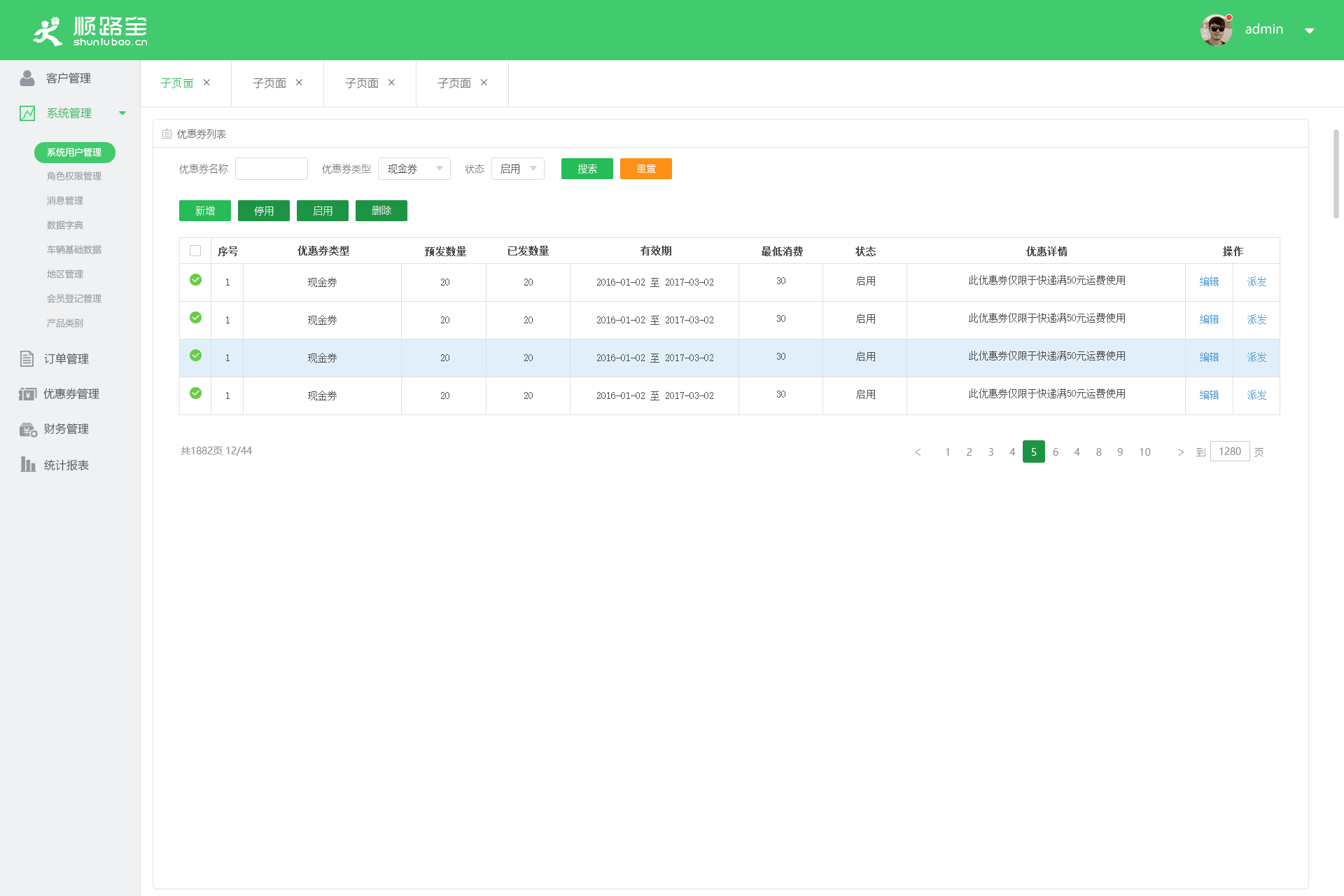Switch to the third 子页面 tab
1344x896 pixels.
[x=362, y=83]
